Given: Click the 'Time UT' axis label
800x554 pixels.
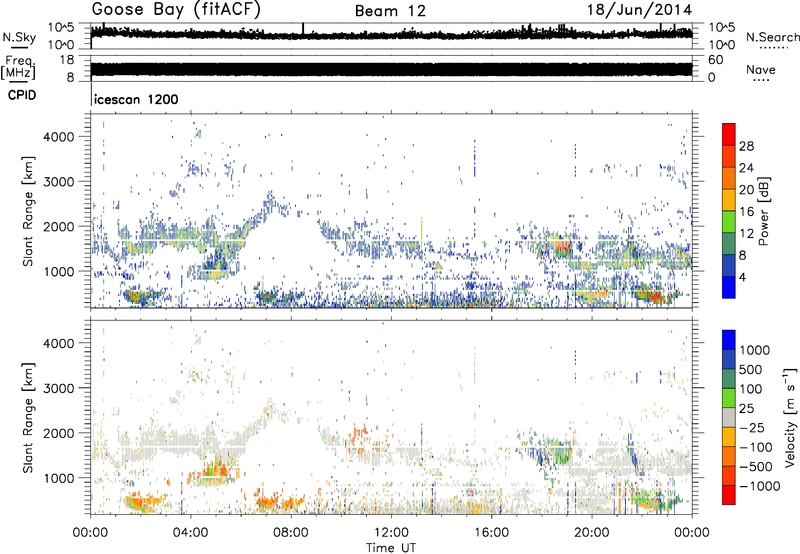Looking at the screenshot, I should 391,548.
